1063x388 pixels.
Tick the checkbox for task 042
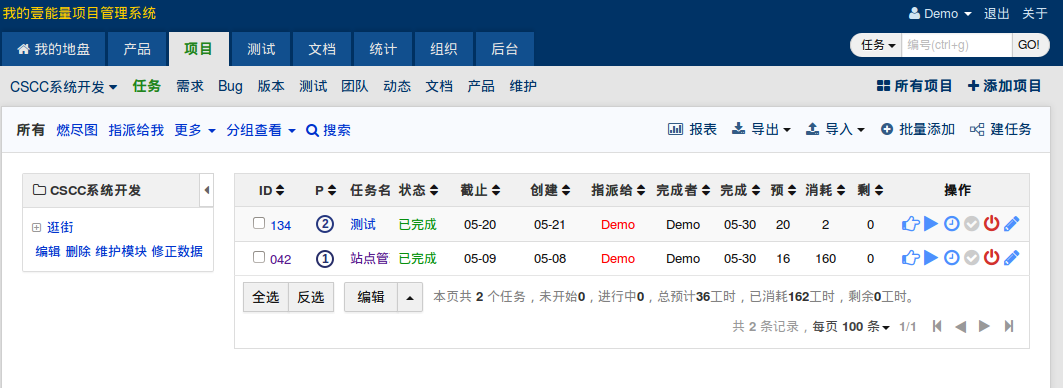[x=259, y=257]
